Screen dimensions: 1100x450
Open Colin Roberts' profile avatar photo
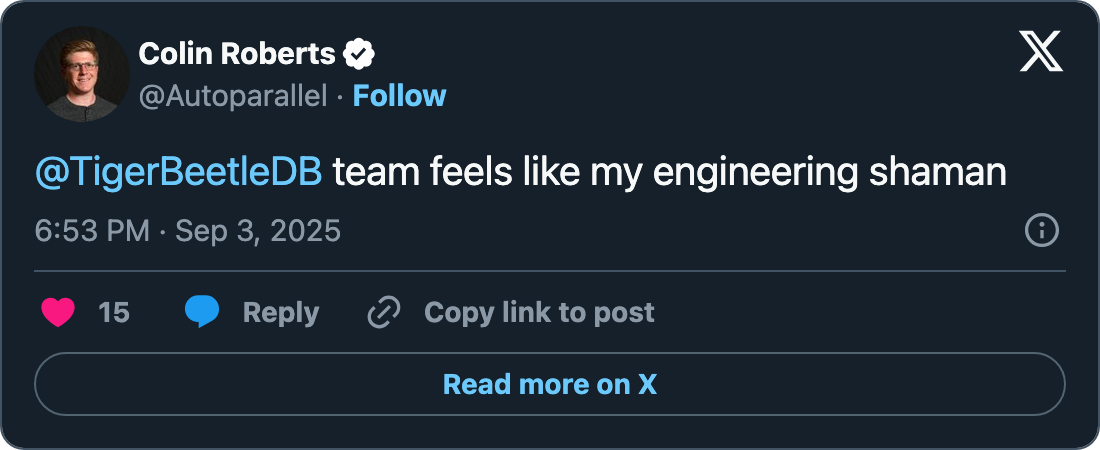click(82, 75)
